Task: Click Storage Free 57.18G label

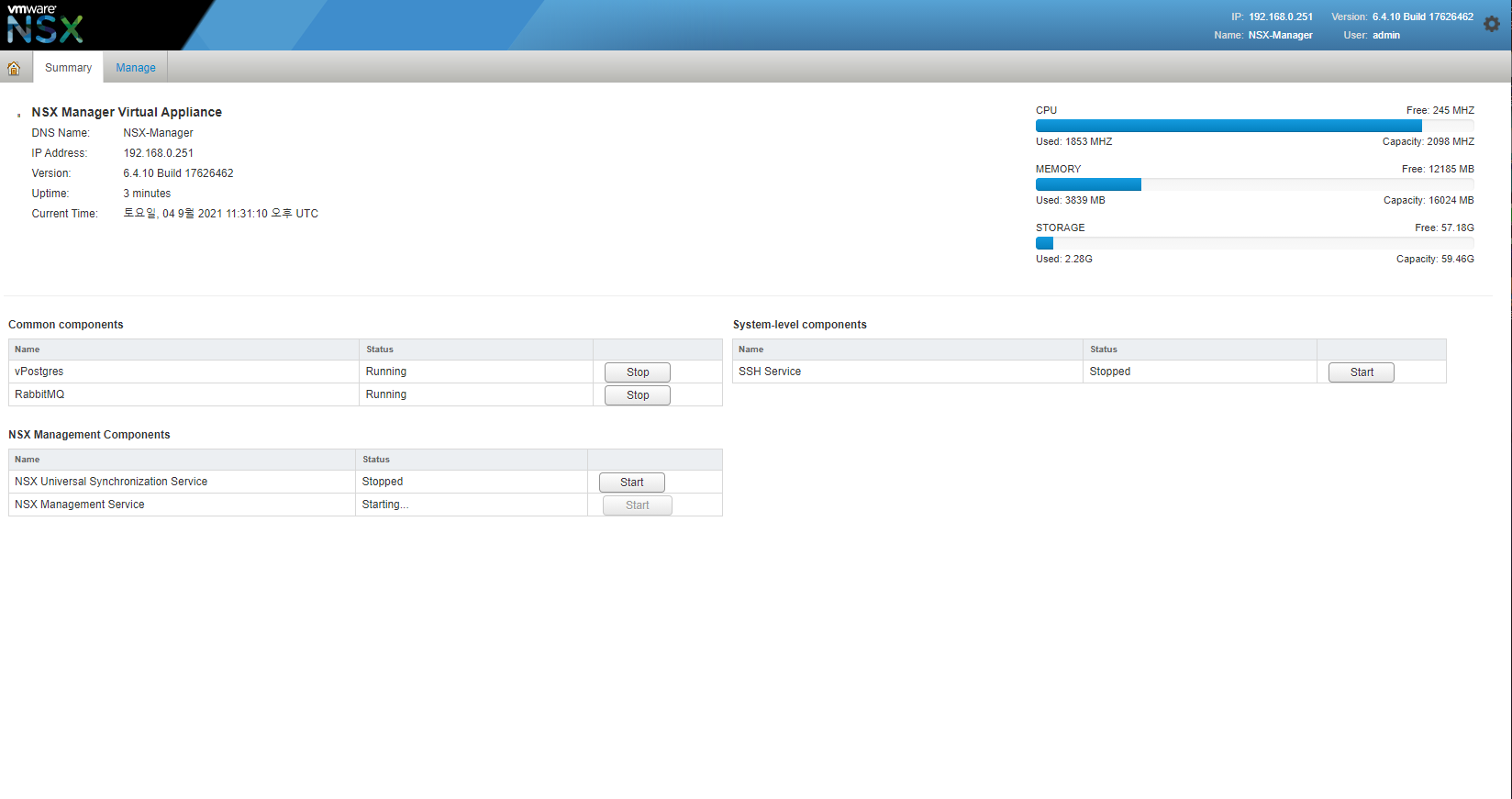Action: pyautogui.click(x=1444, y=227)
